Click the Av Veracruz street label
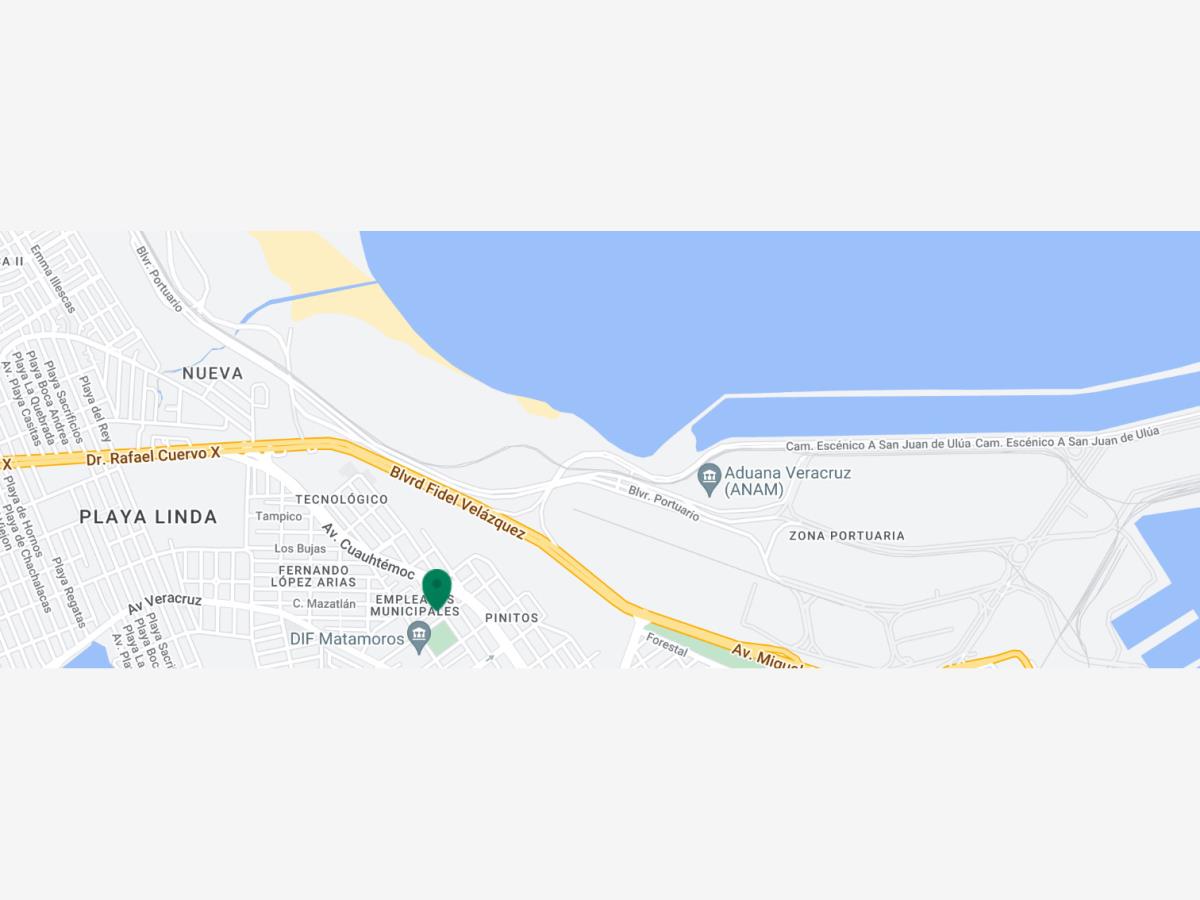 [164, 605]
